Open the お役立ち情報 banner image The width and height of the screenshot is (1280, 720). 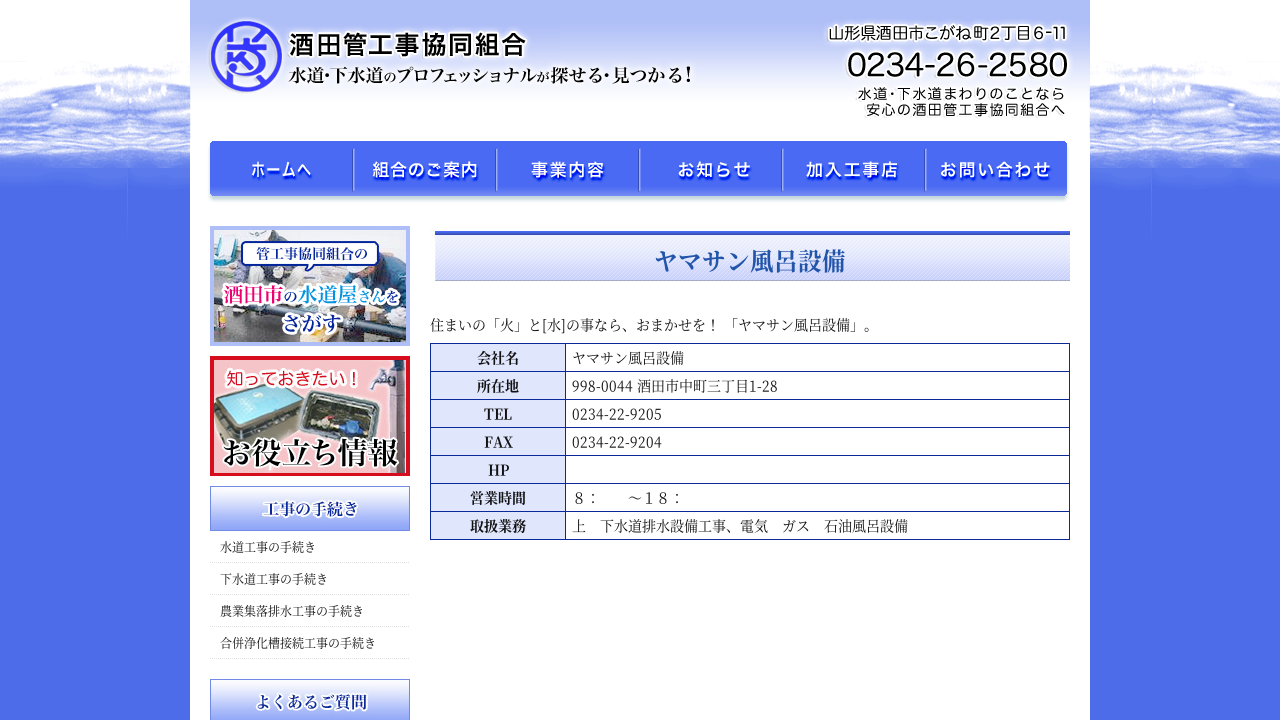[310, 416]
